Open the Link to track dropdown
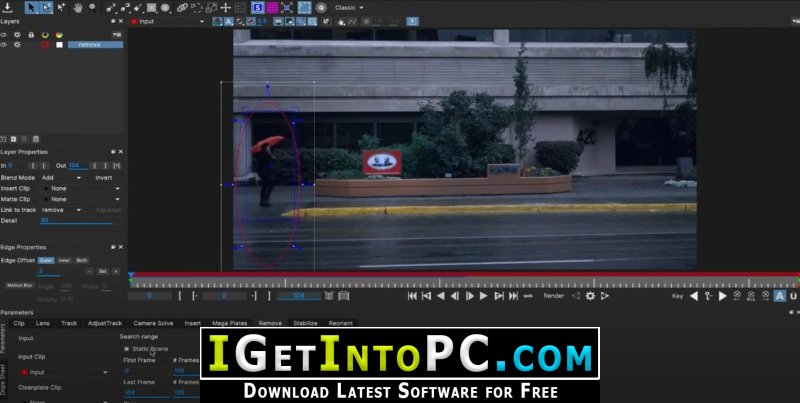800x403 pixels. (x=61, y=210)
